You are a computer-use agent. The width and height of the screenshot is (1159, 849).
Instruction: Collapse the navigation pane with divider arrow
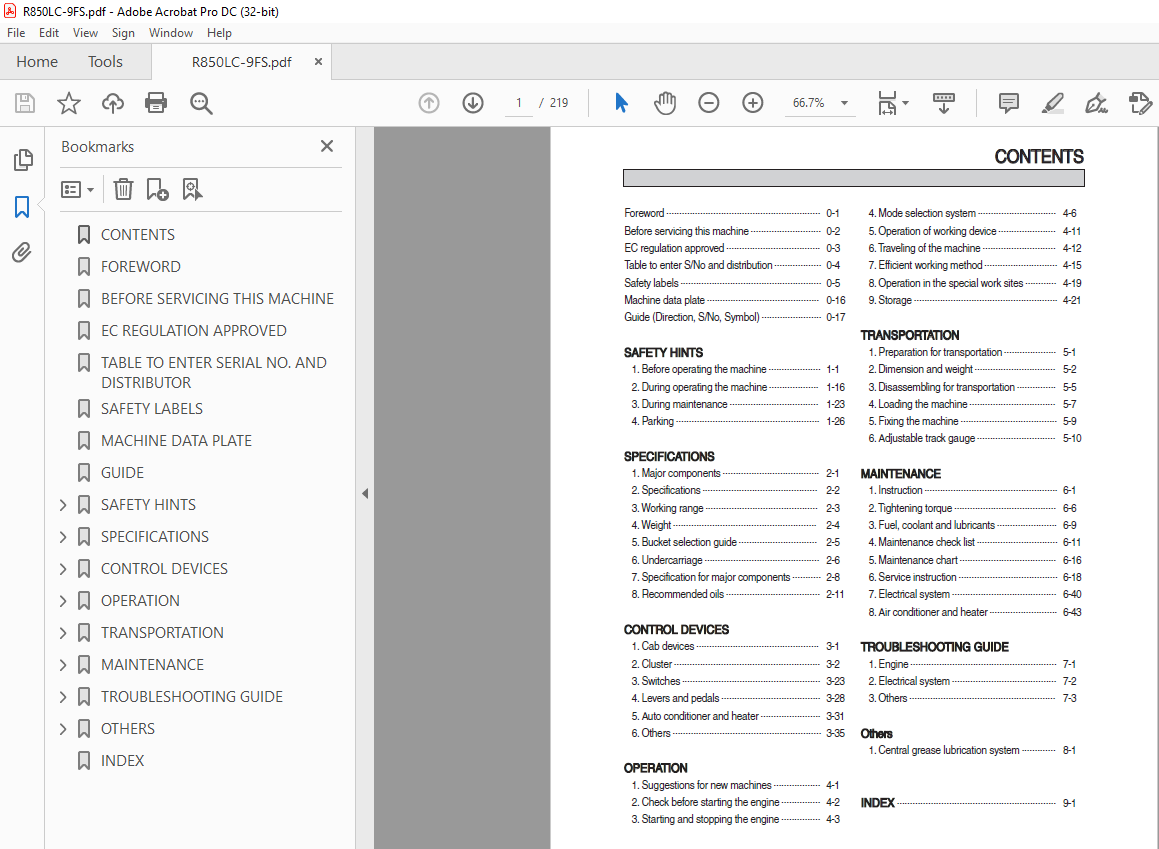pos(365,493)
